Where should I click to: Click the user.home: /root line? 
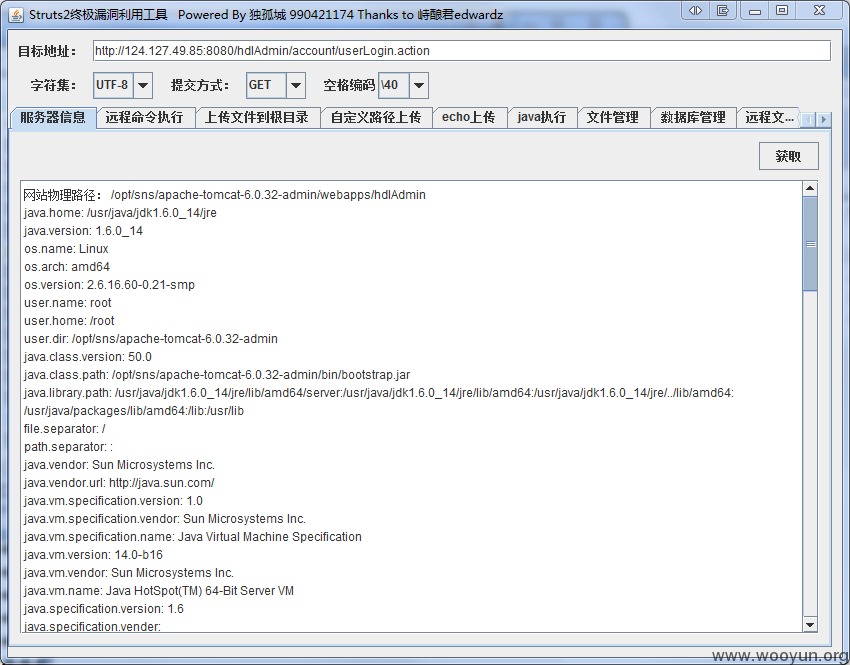coord(69,320)
